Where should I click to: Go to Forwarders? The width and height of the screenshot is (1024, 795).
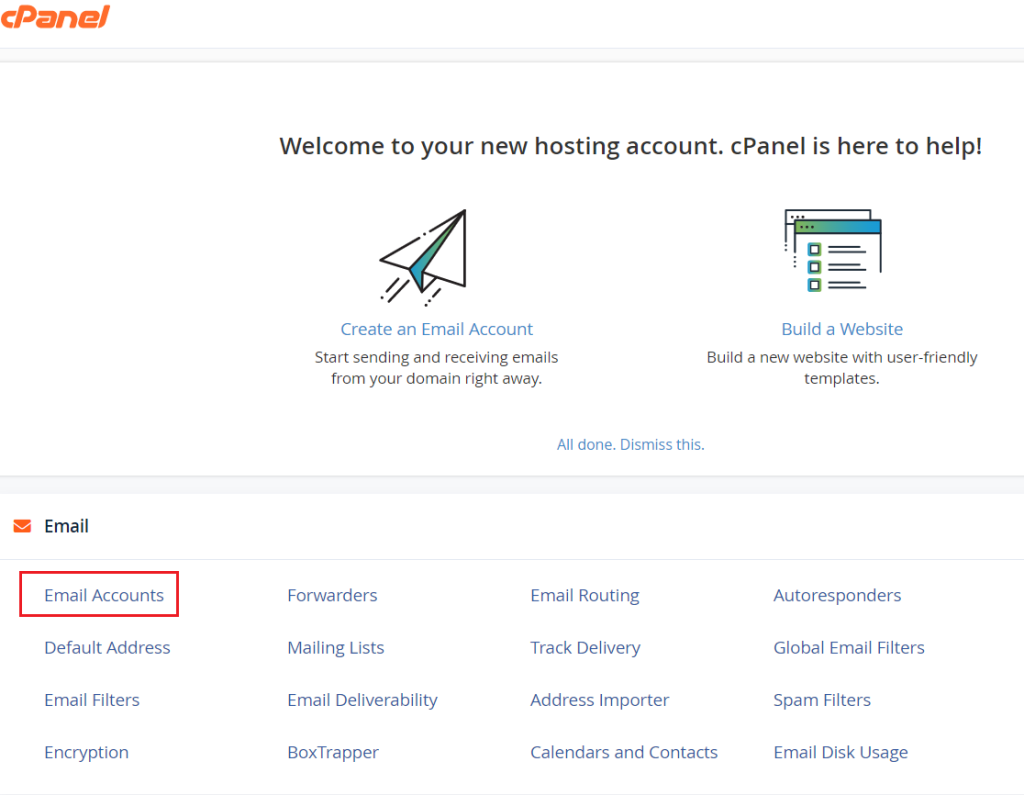pyautogui.click(x=332, y=595)
